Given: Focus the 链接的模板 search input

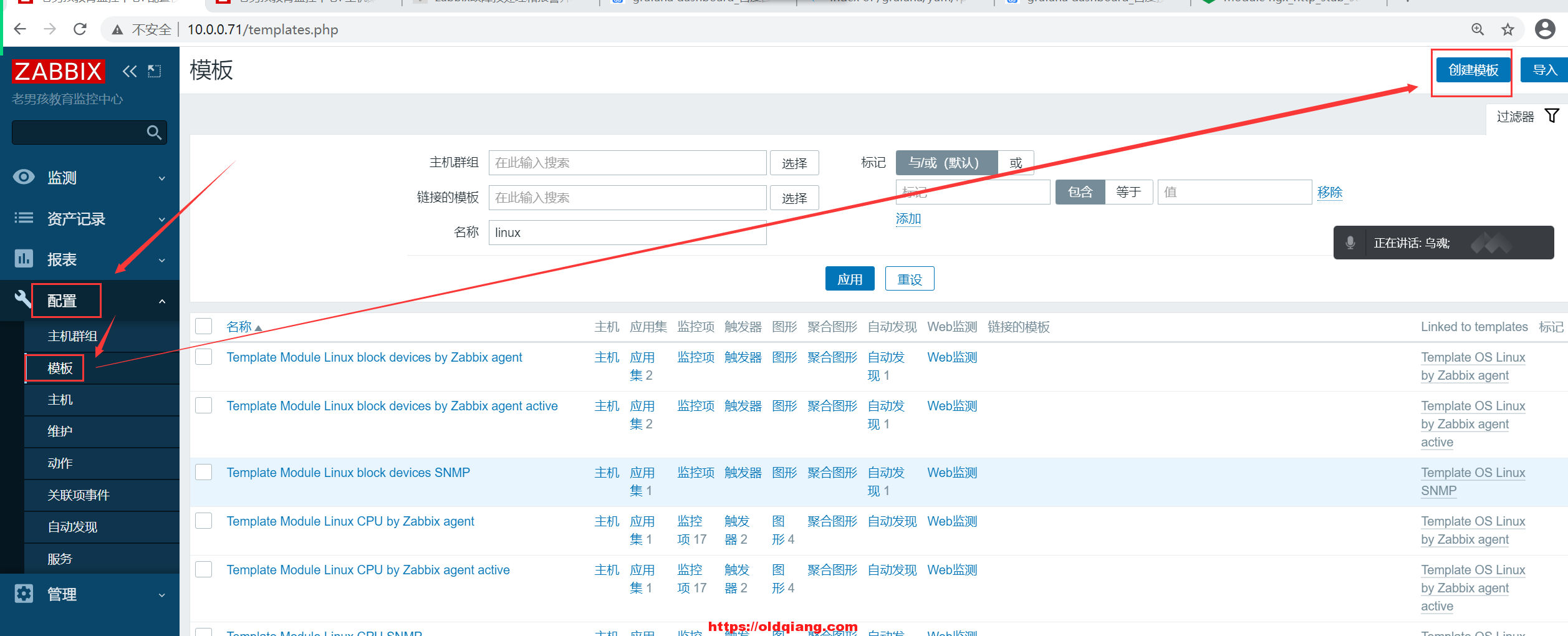Looking at the screenshot, I should pyautogui.click(x=627, y=198).
